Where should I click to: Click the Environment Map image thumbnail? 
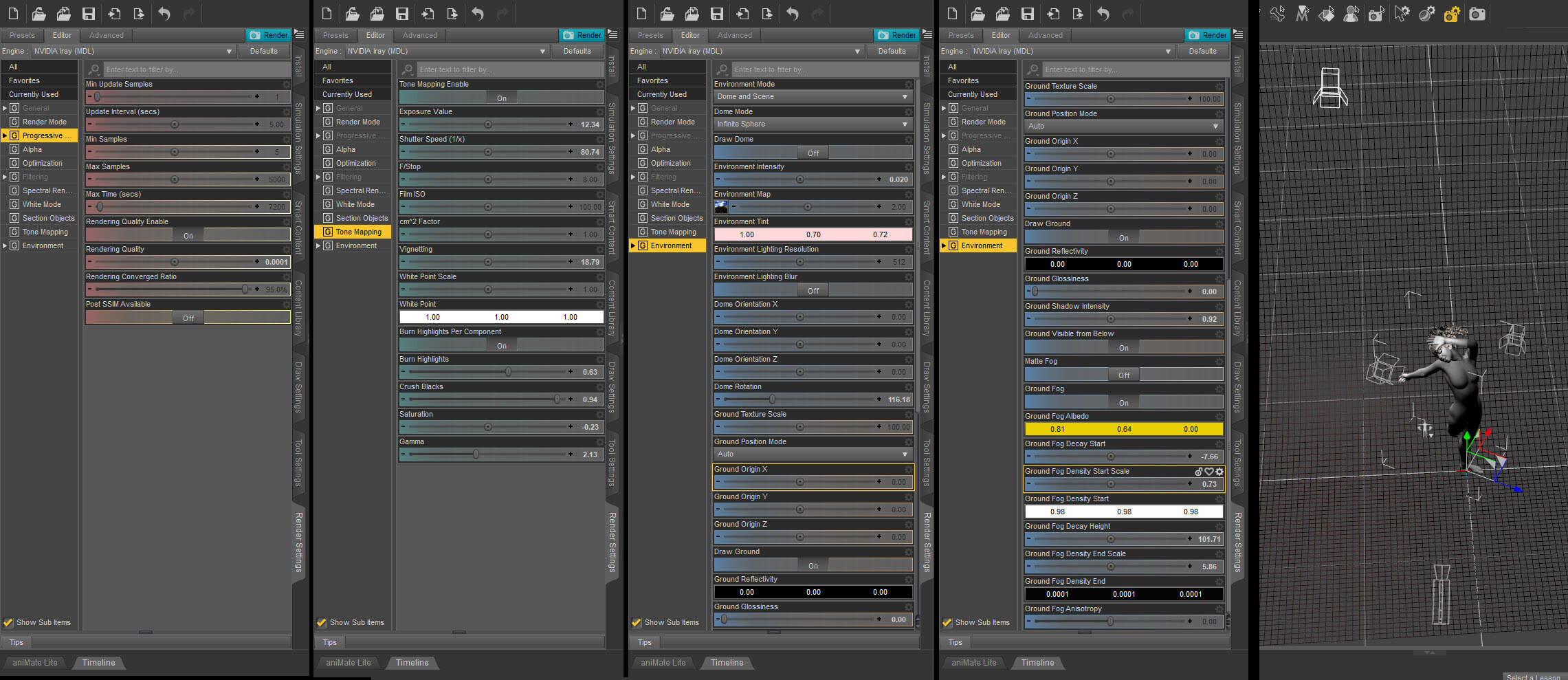pyautogui.click(x=721, y=207)
